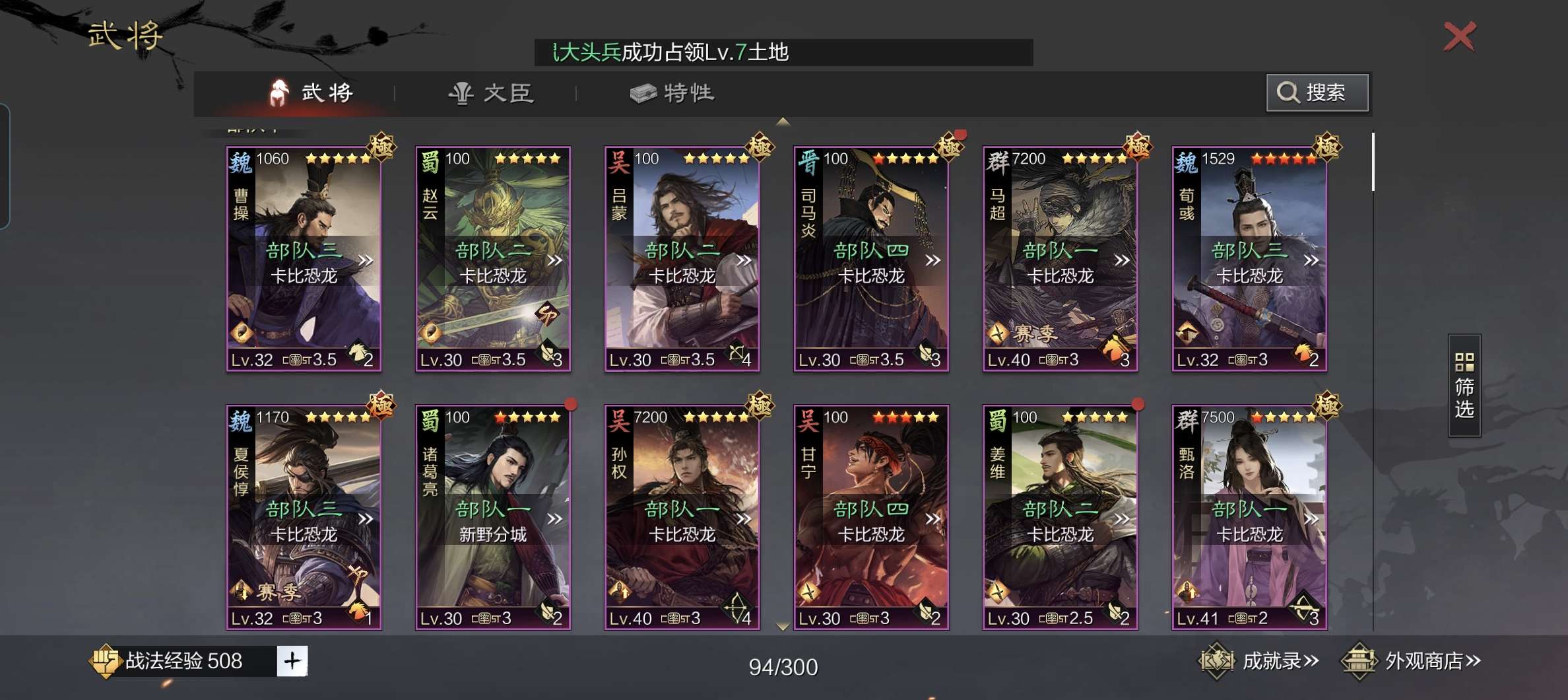Click the vertical scrollbar of general list
This screenshot has width=1568, height=700.
click(1373, 162)
